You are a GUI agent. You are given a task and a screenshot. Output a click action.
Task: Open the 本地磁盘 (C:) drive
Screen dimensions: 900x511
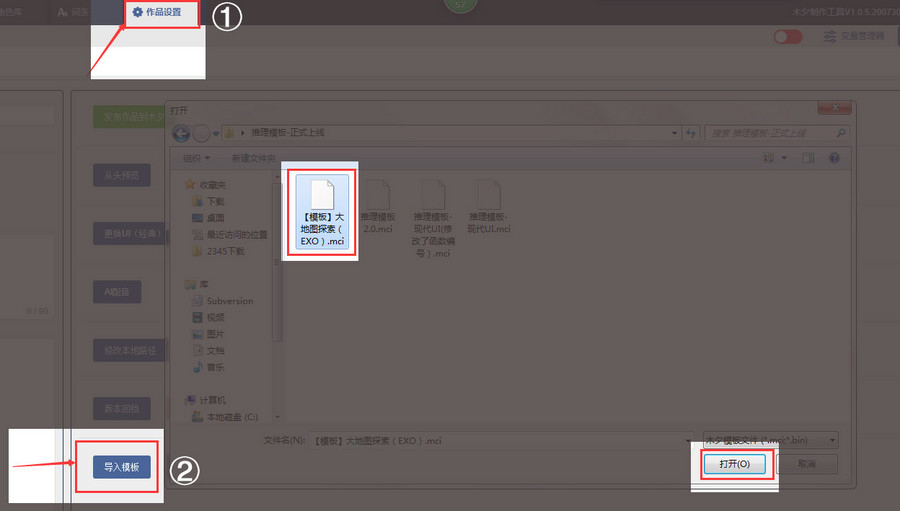point(231,416)
